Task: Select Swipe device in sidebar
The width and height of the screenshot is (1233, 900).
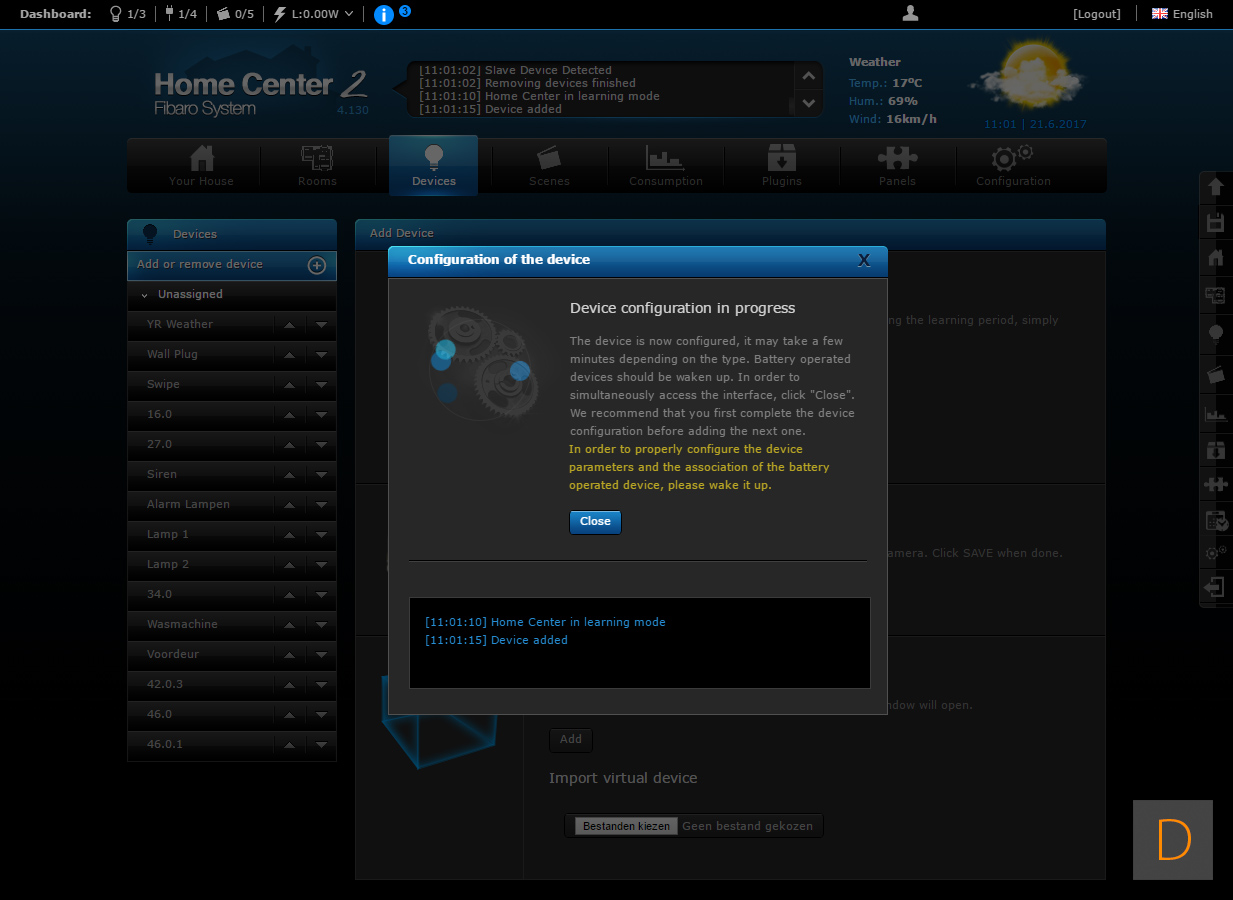Action: 163,384
